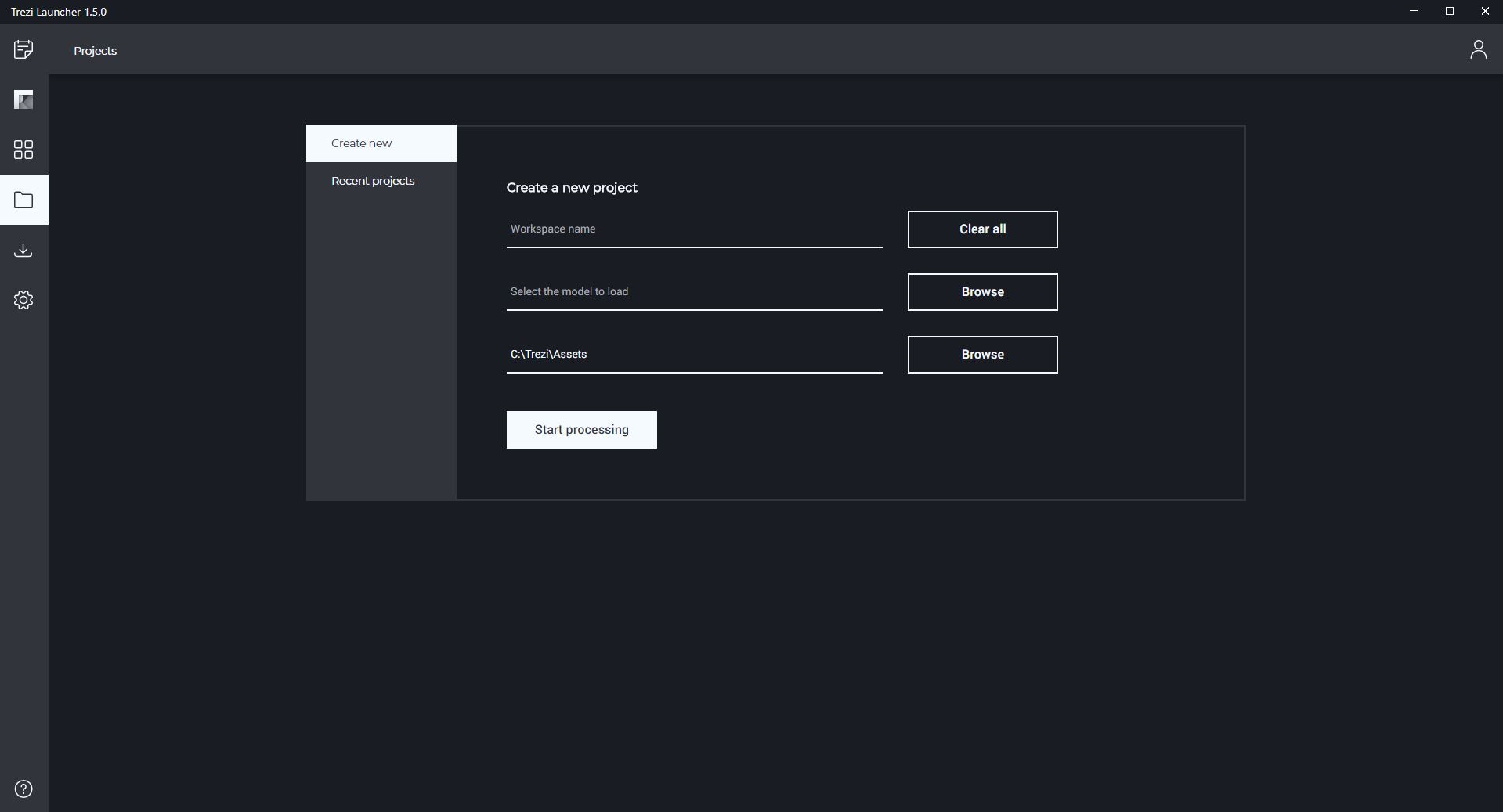
Task: Focus the Workspace name input field
Action: [695, 229]
